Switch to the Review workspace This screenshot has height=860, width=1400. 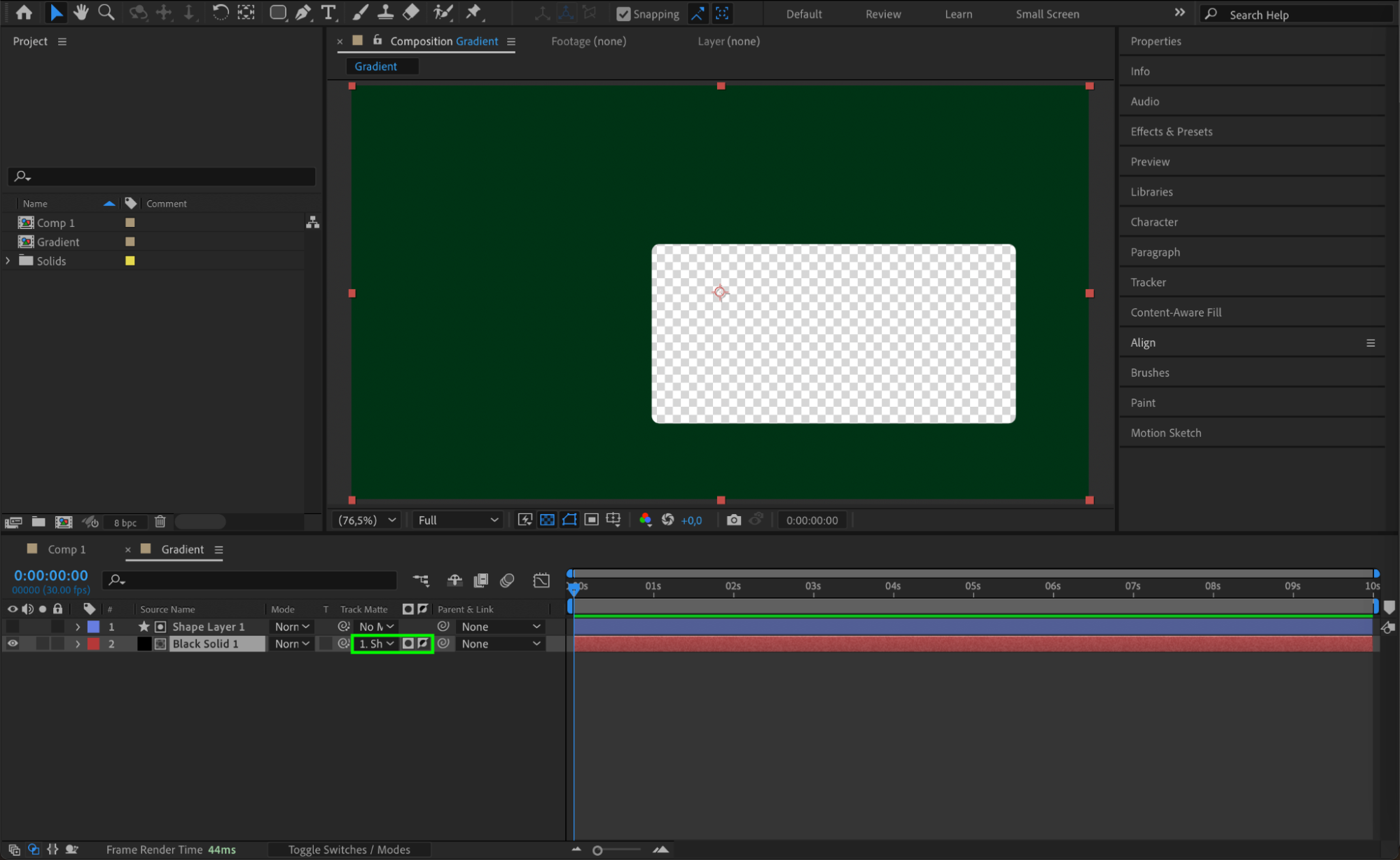pyautogui.click(x=882, y=14)
